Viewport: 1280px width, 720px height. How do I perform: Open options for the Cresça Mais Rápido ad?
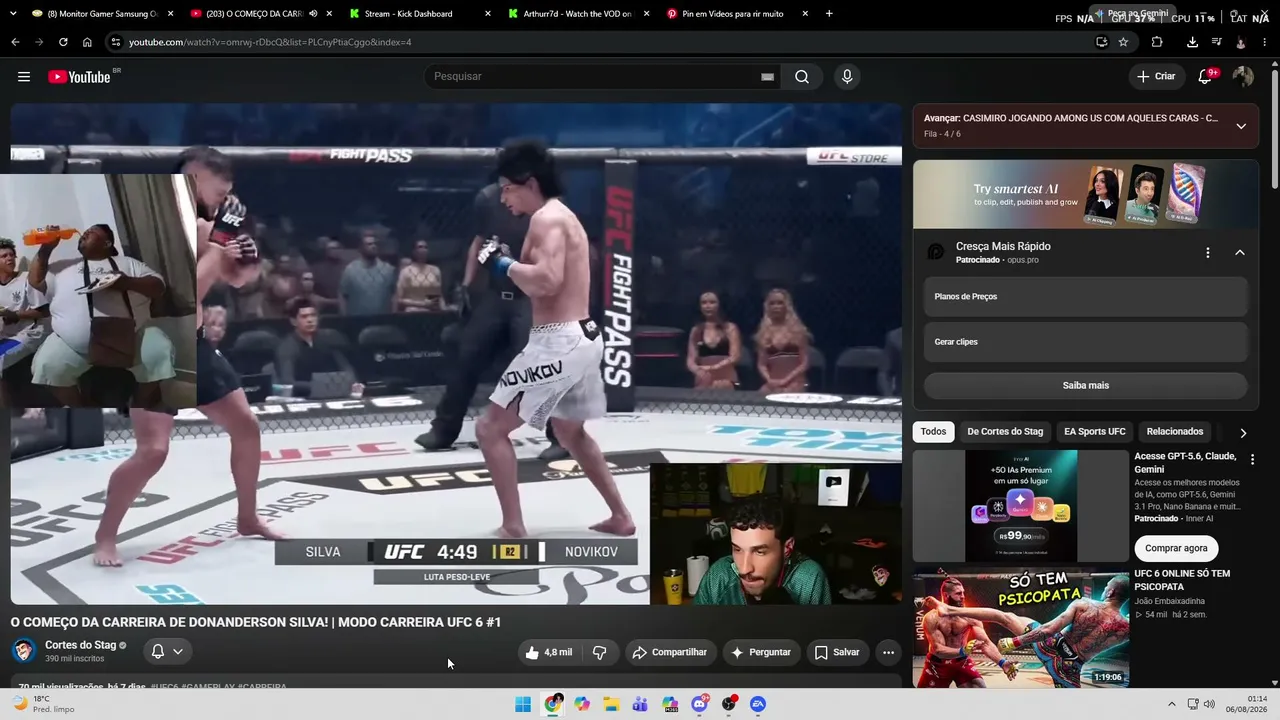(x=1208, y=253)
